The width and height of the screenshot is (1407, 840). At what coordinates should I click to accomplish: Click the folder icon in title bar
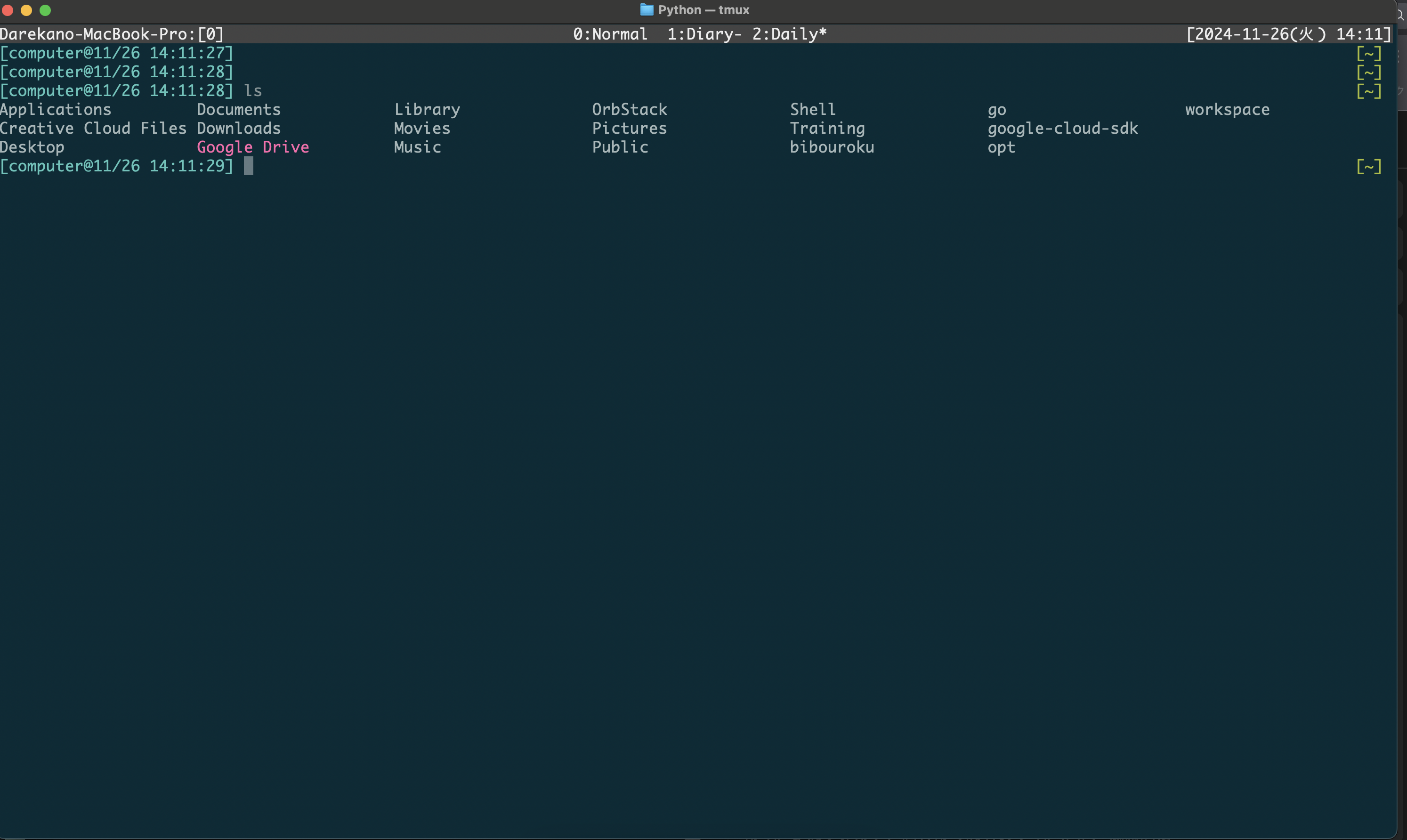pyautogui.click(x=647, y=9)
